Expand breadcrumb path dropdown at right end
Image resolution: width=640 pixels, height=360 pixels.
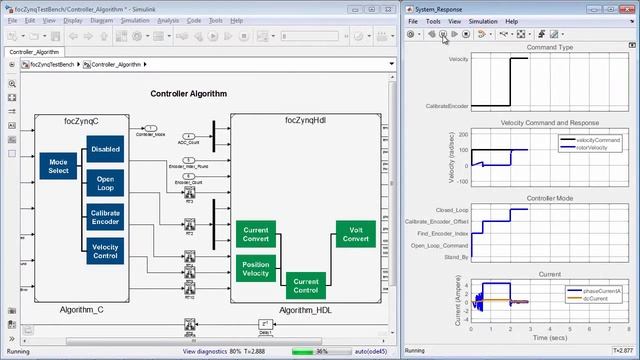coord(391,64)
